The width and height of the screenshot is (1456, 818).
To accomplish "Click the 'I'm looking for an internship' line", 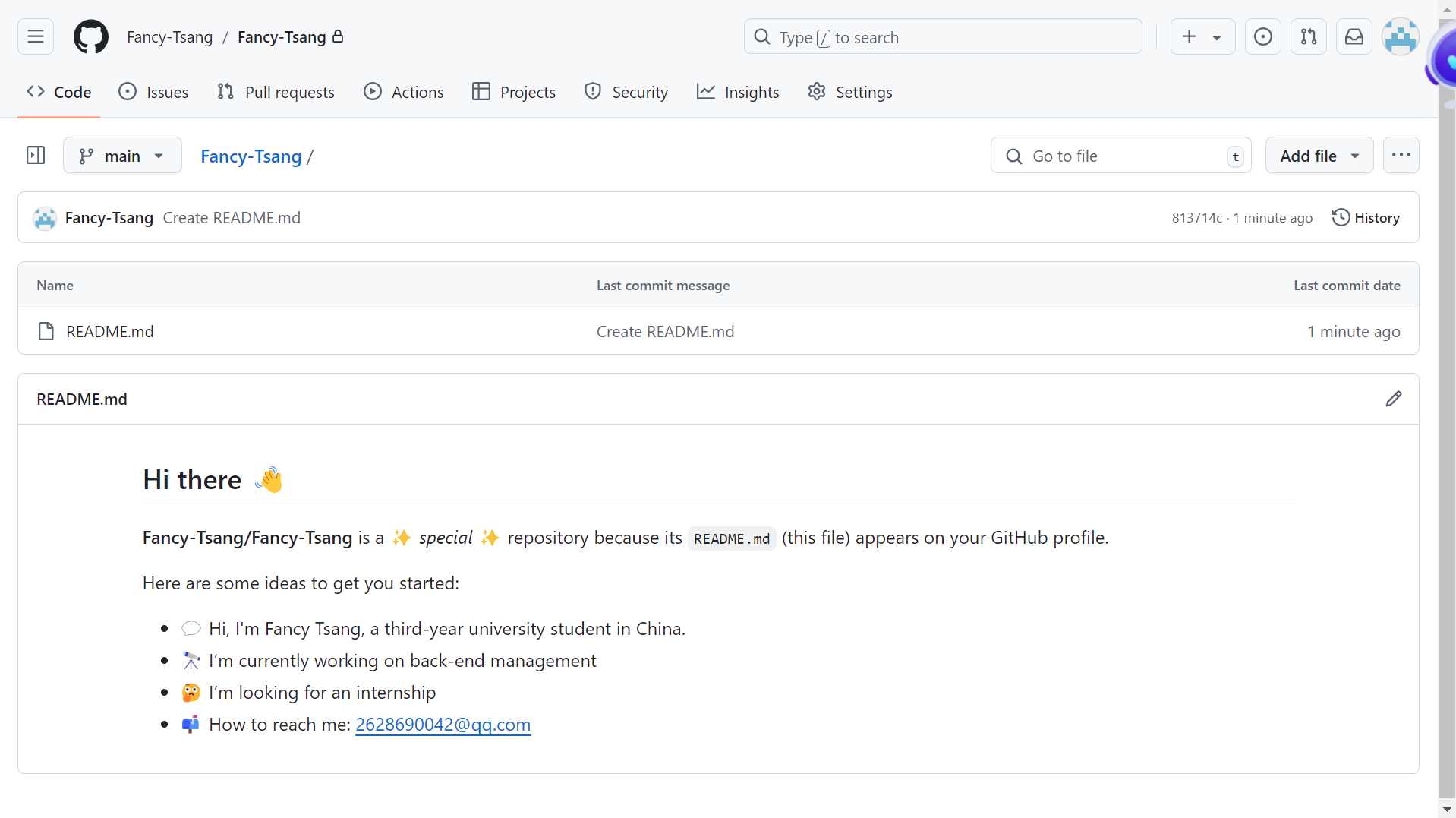I will point(323,693).
